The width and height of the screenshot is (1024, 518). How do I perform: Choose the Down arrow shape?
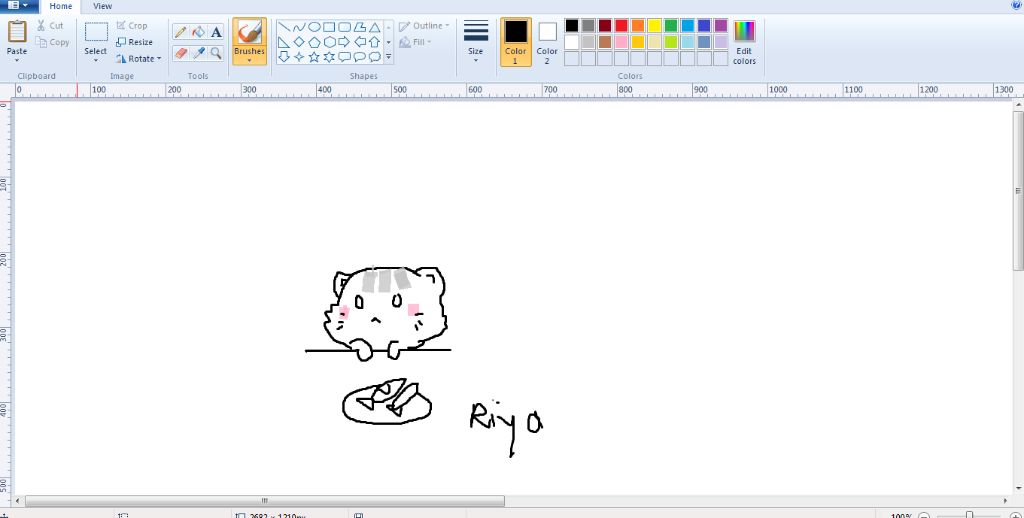coord(284,57)
